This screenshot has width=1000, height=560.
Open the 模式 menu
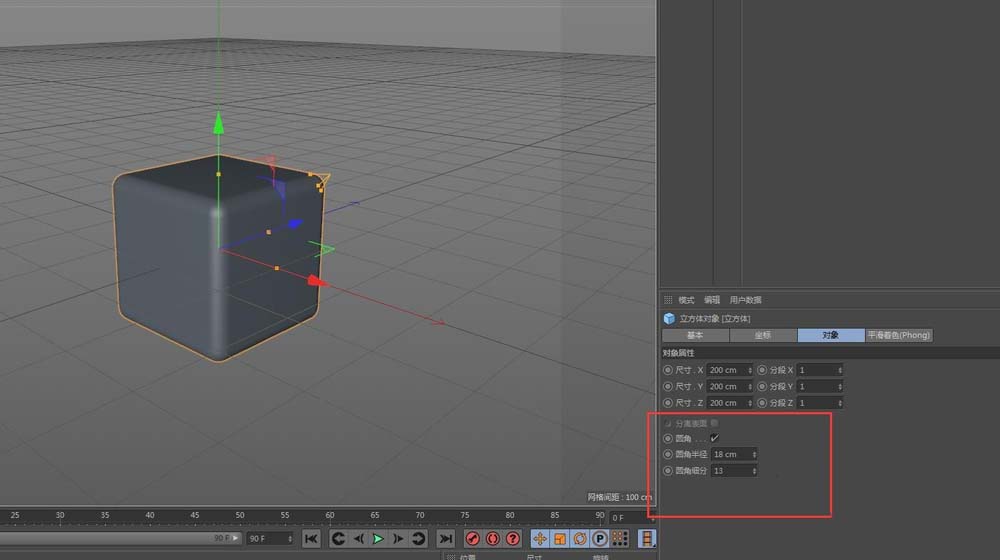point(686,300)
